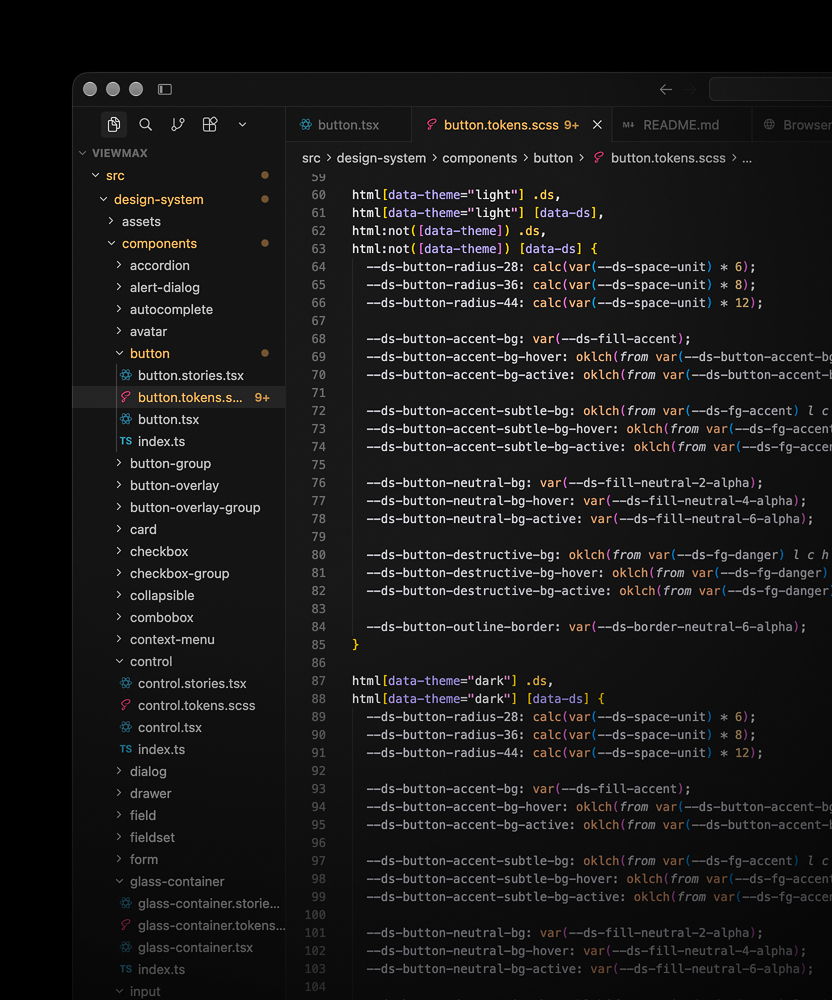The image size is (832, 1000).
Task: Go forward with the right arrow
Action: click(x=690, y=89)
